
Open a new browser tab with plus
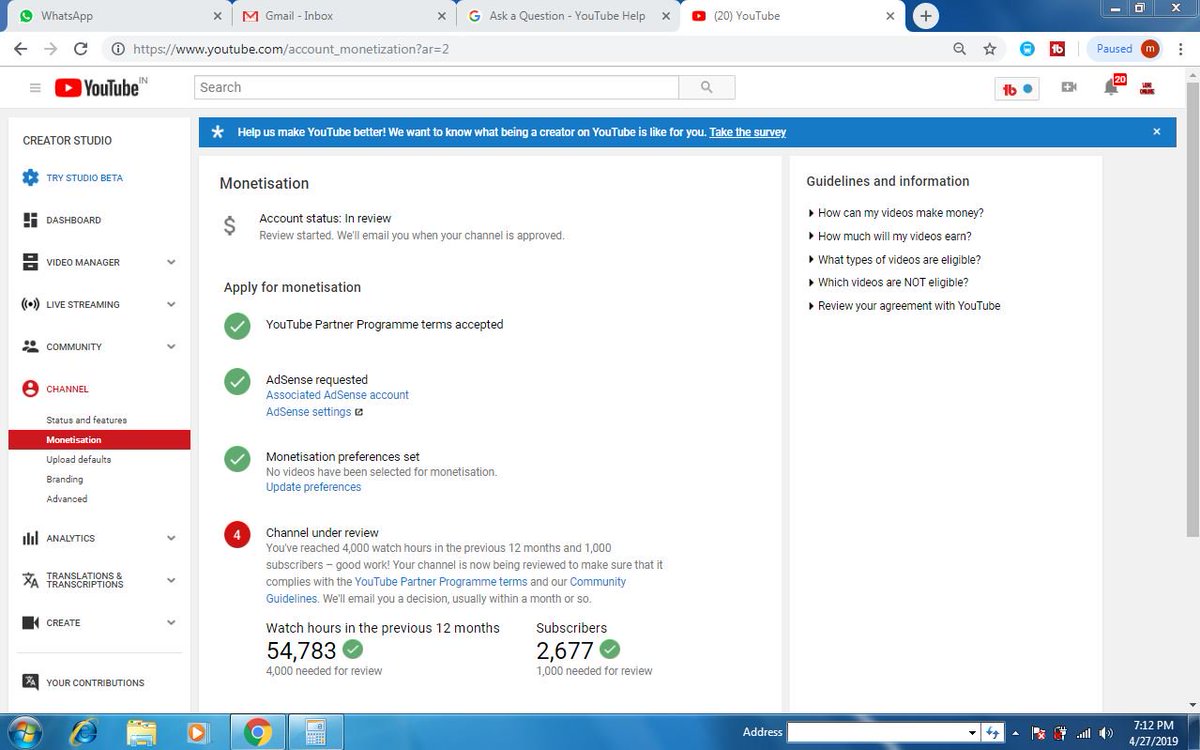926,16
